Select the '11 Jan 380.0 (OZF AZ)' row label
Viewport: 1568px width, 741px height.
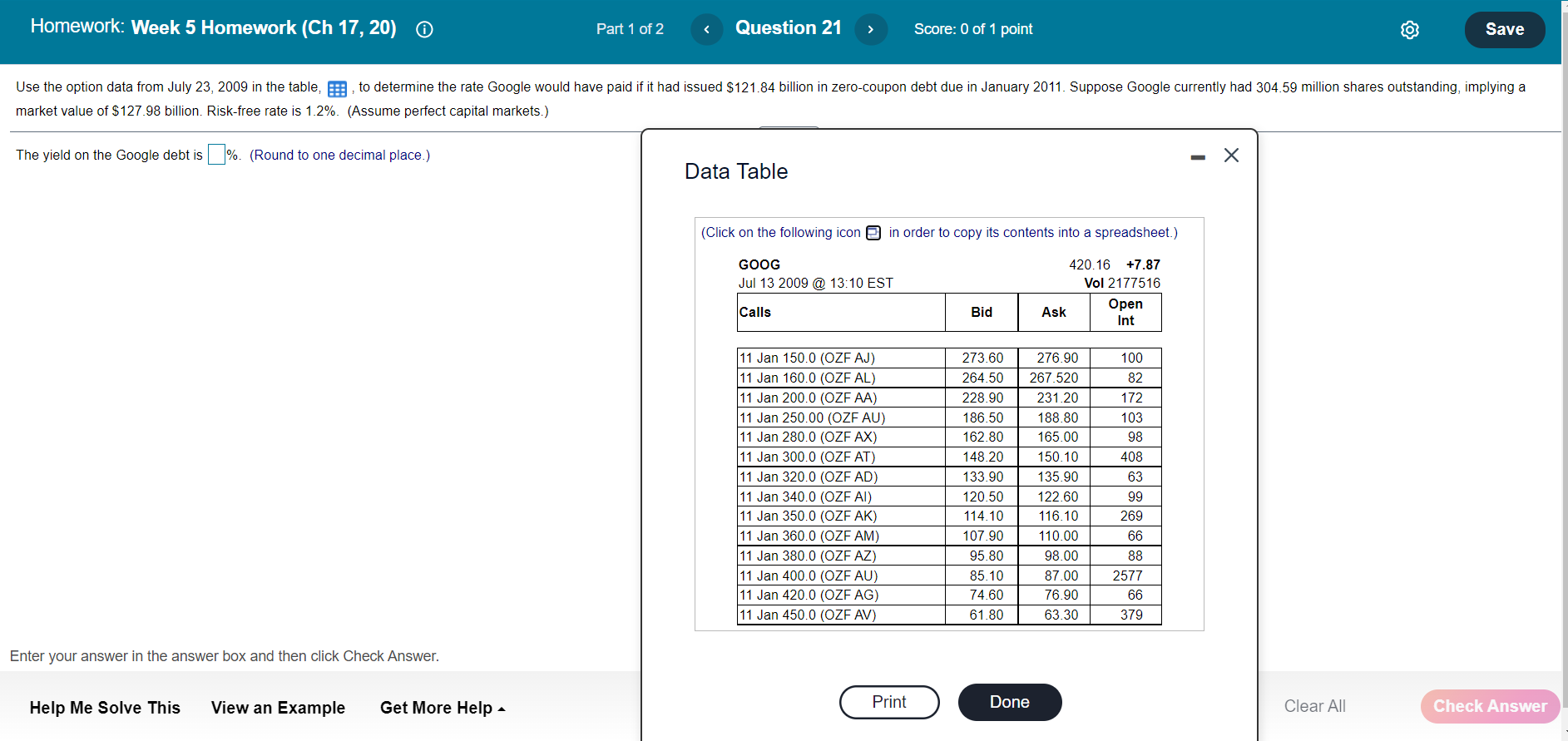(x=808, y=556)
